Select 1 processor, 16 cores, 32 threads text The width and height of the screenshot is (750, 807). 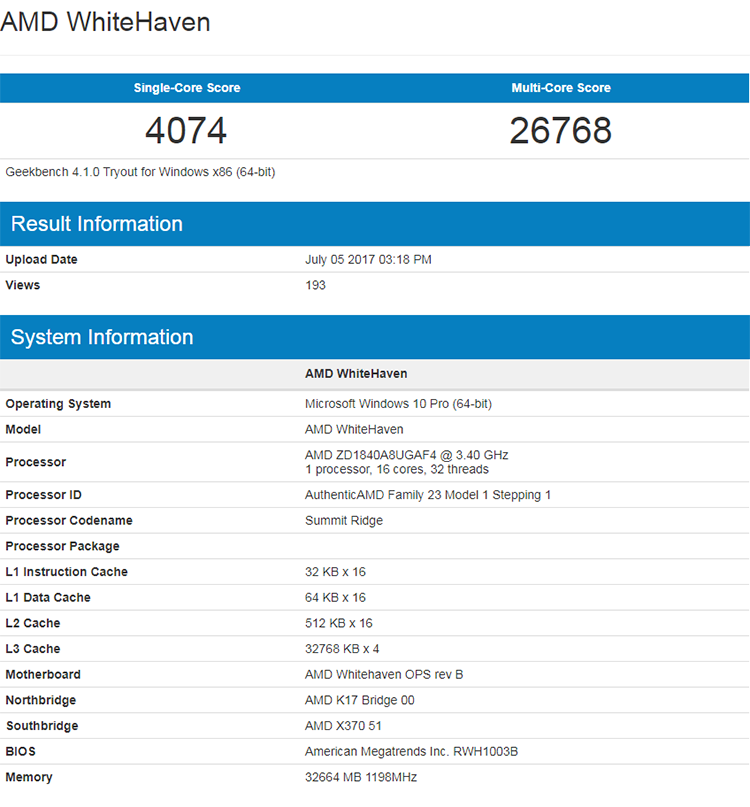click(x=397, y=469)
